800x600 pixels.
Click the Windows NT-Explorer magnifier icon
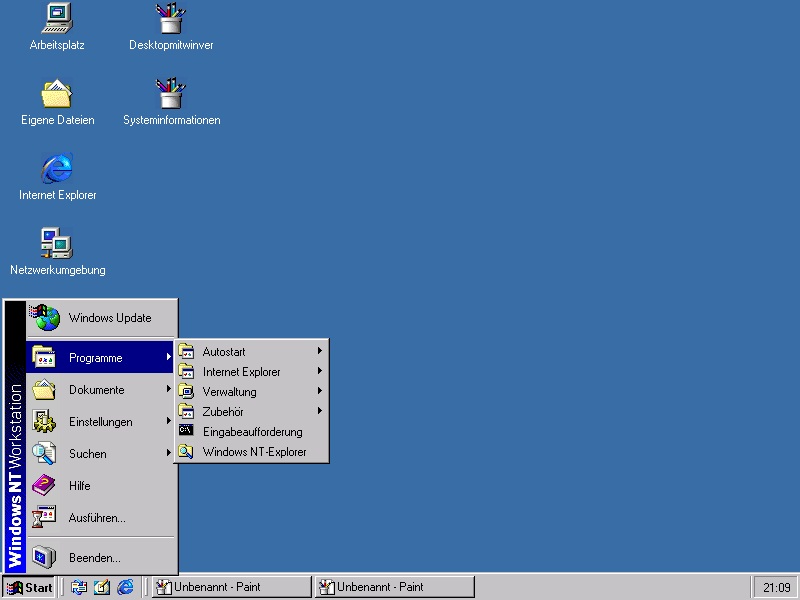tap(186, 452)
